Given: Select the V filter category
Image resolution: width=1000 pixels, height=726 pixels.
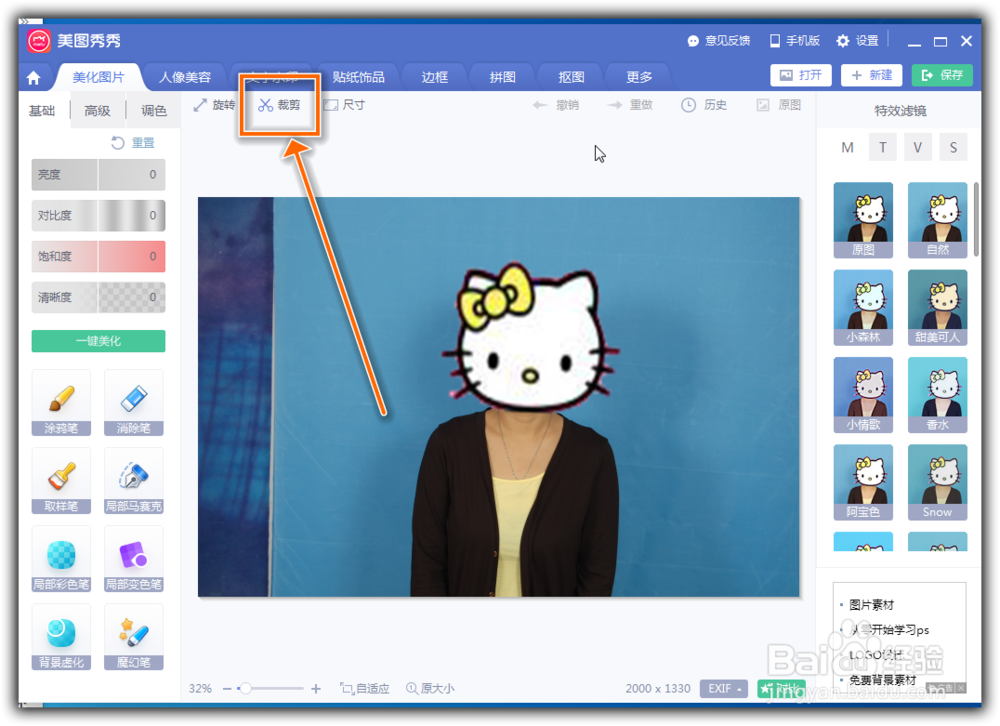Looking at the screenshot, I should coord(918,148).
